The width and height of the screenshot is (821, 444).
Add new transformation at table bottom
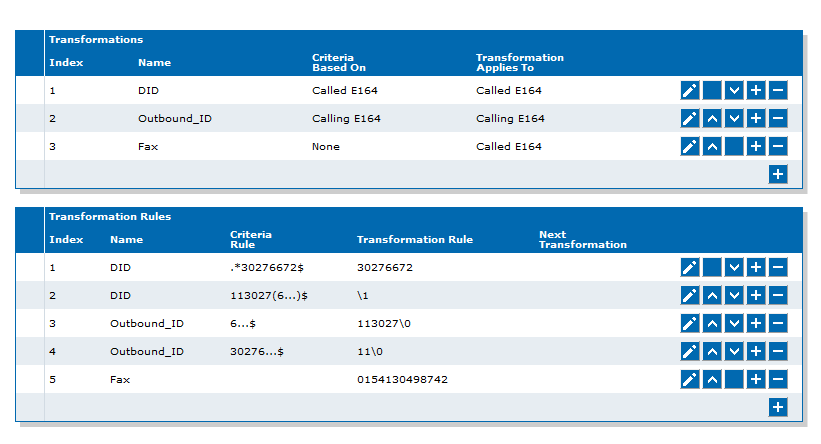778,174
